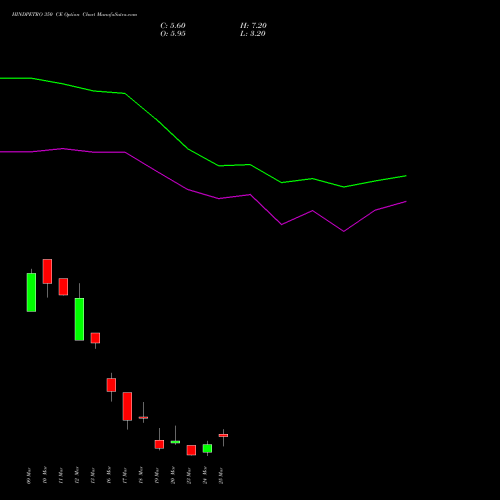
Task: Click the 12 Mar date label
Action: click(x=77, y=476)
